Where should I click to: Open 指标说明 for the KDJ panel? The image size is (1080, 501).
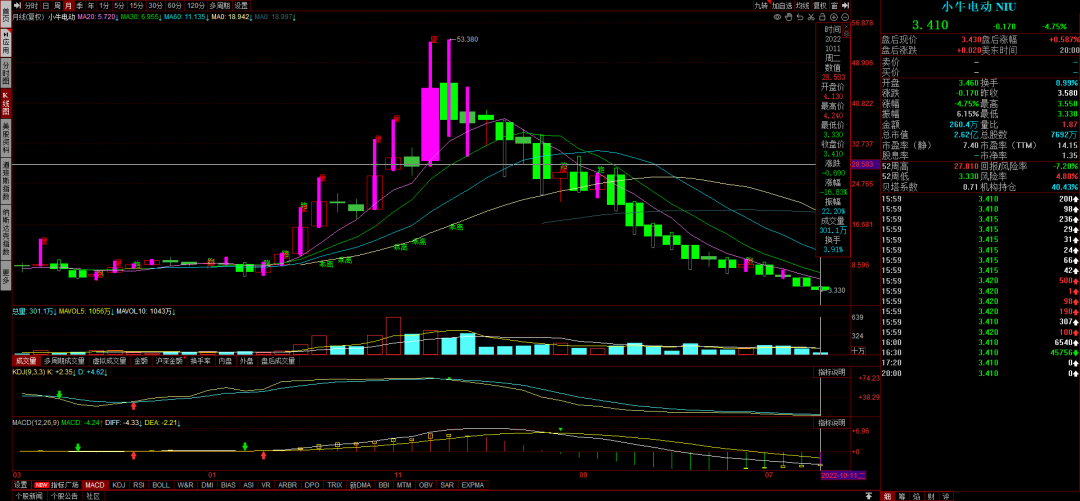pyautogui.click(x=832, y=371)
